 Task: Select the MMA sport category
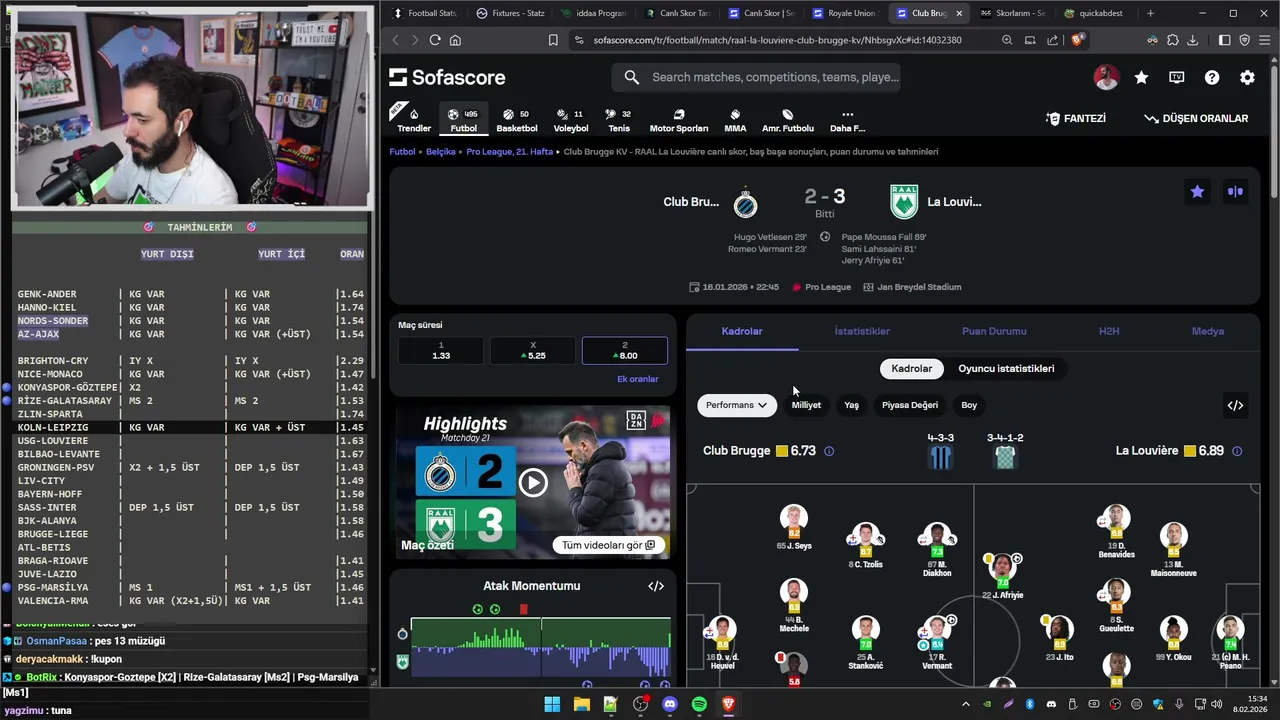tap(735, 120)
